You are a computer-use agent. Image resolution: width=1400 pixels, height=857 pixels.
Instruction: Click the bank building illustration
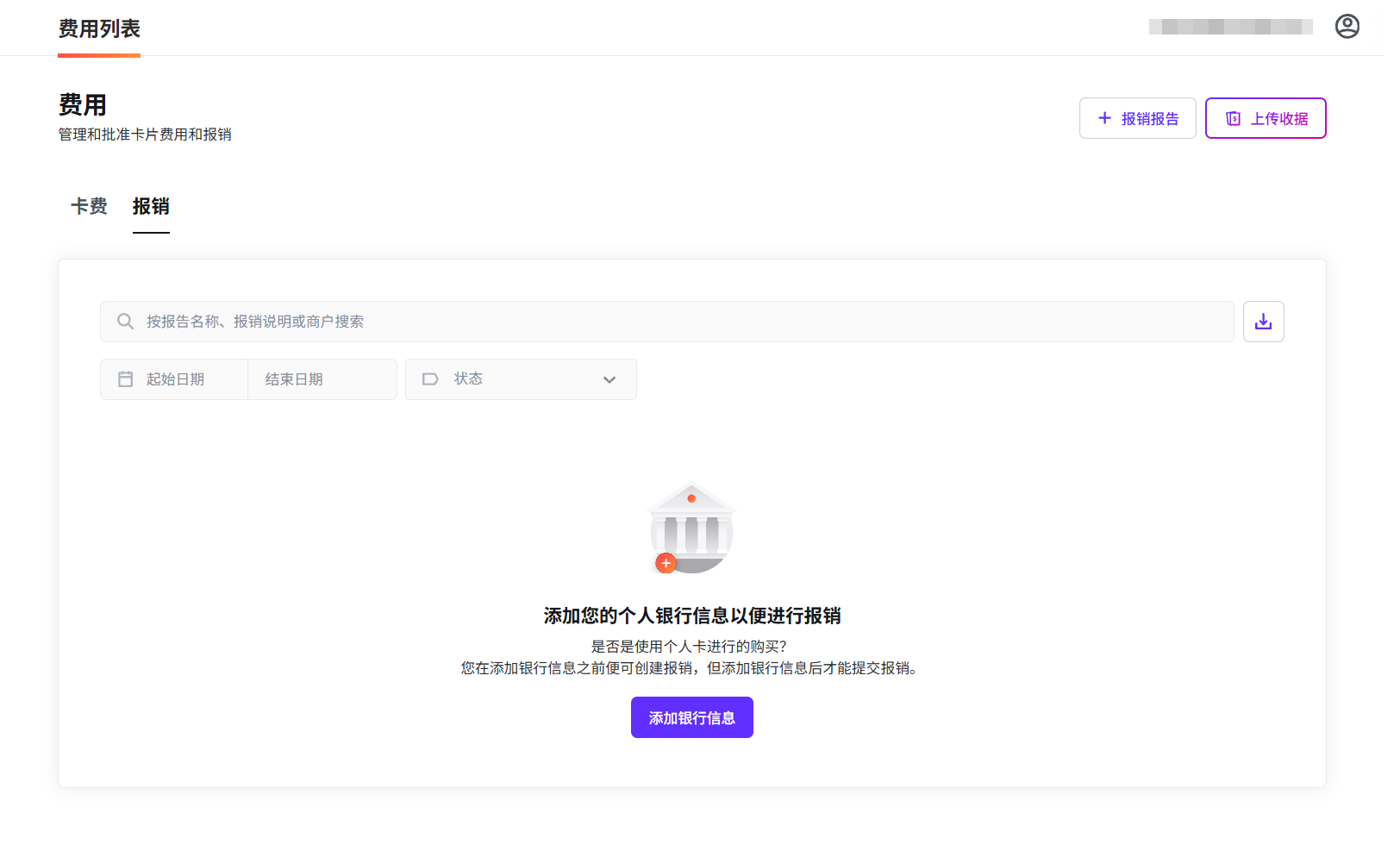point(691,524)
